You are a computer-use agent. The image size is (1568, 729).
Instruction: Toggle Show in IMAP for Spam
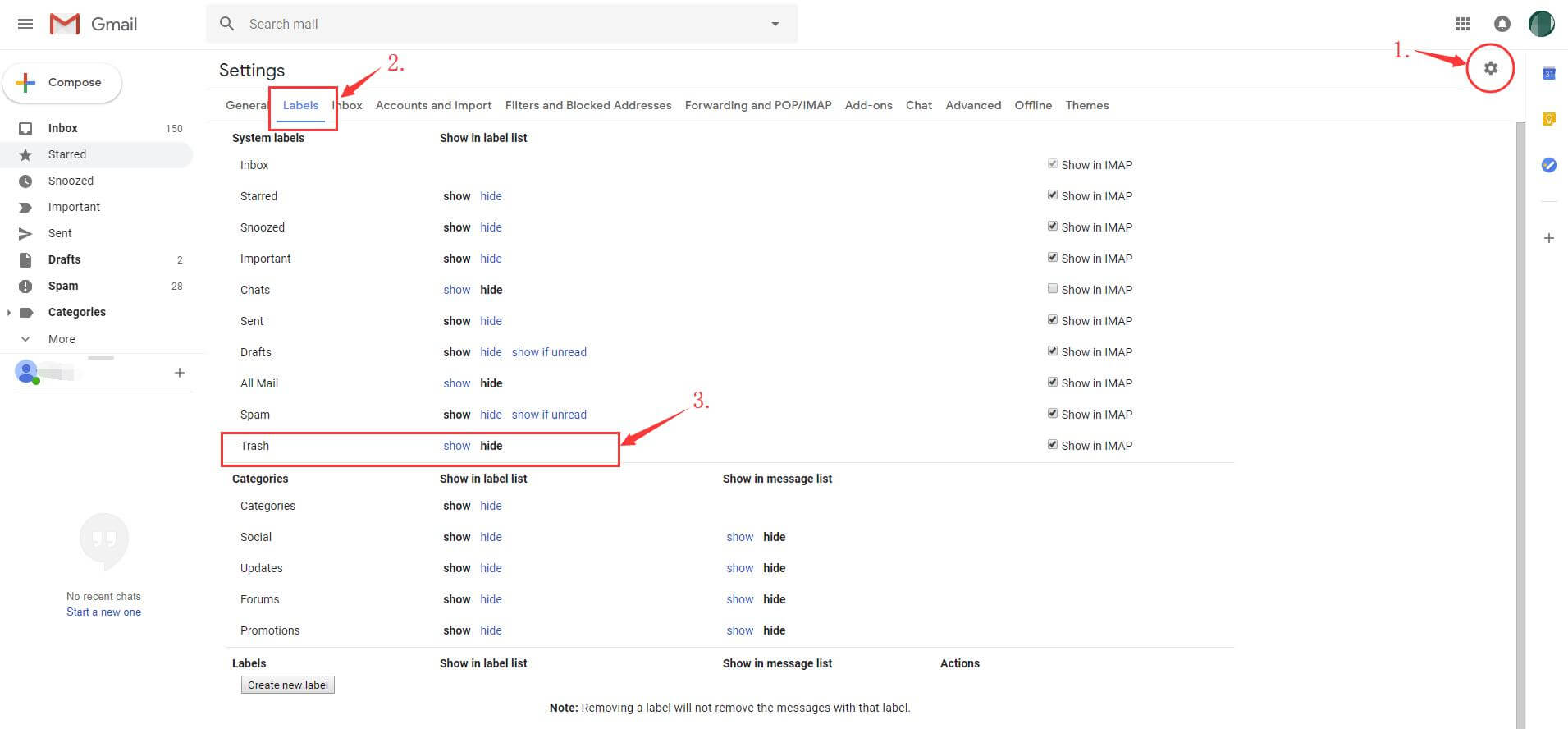1052,414
